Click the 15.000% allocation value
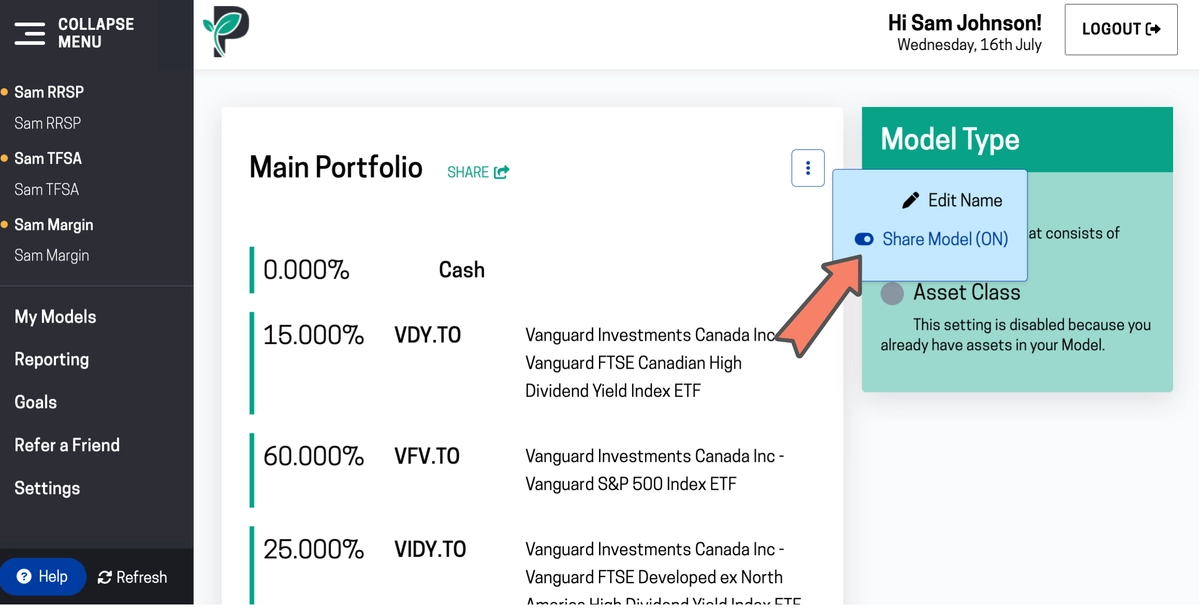The image size is (1199, 611). (x=314, y=335)
